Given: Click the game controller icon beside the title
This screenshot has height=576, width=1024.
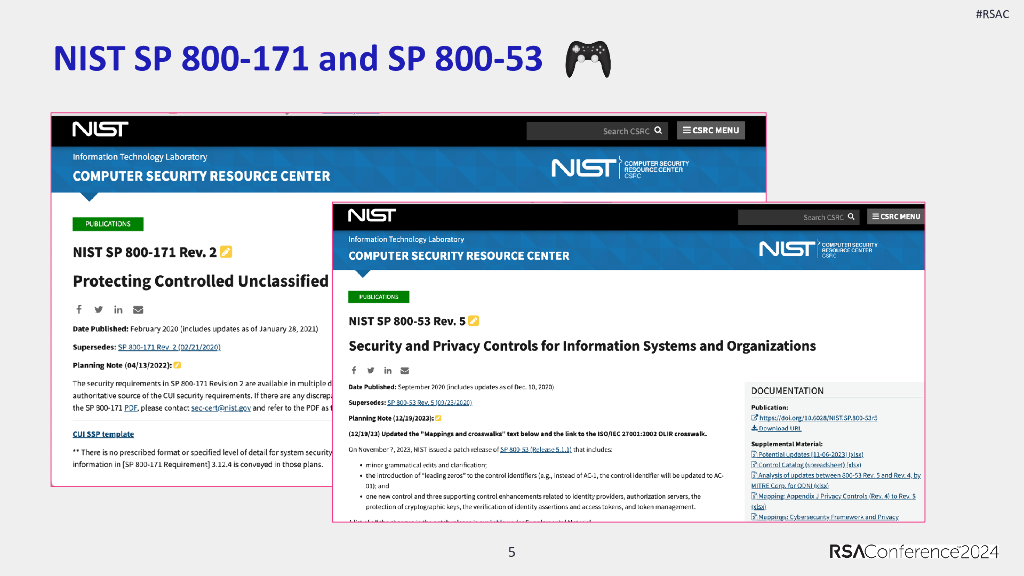Looking at the screenshot, I should (x=588, y=60).
